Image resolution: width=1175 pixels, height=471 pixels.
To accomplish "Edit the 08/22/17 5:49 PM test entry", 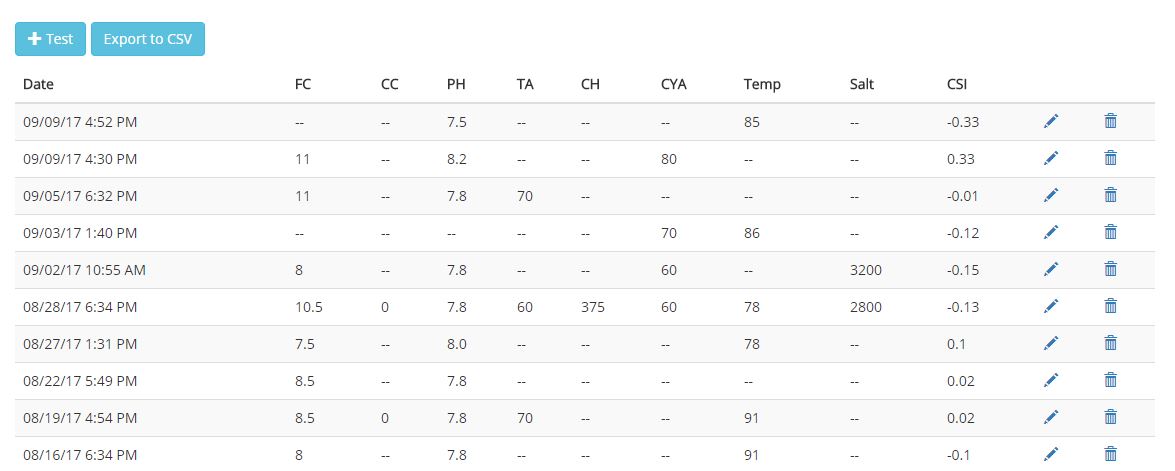I will coord(1051,380).
